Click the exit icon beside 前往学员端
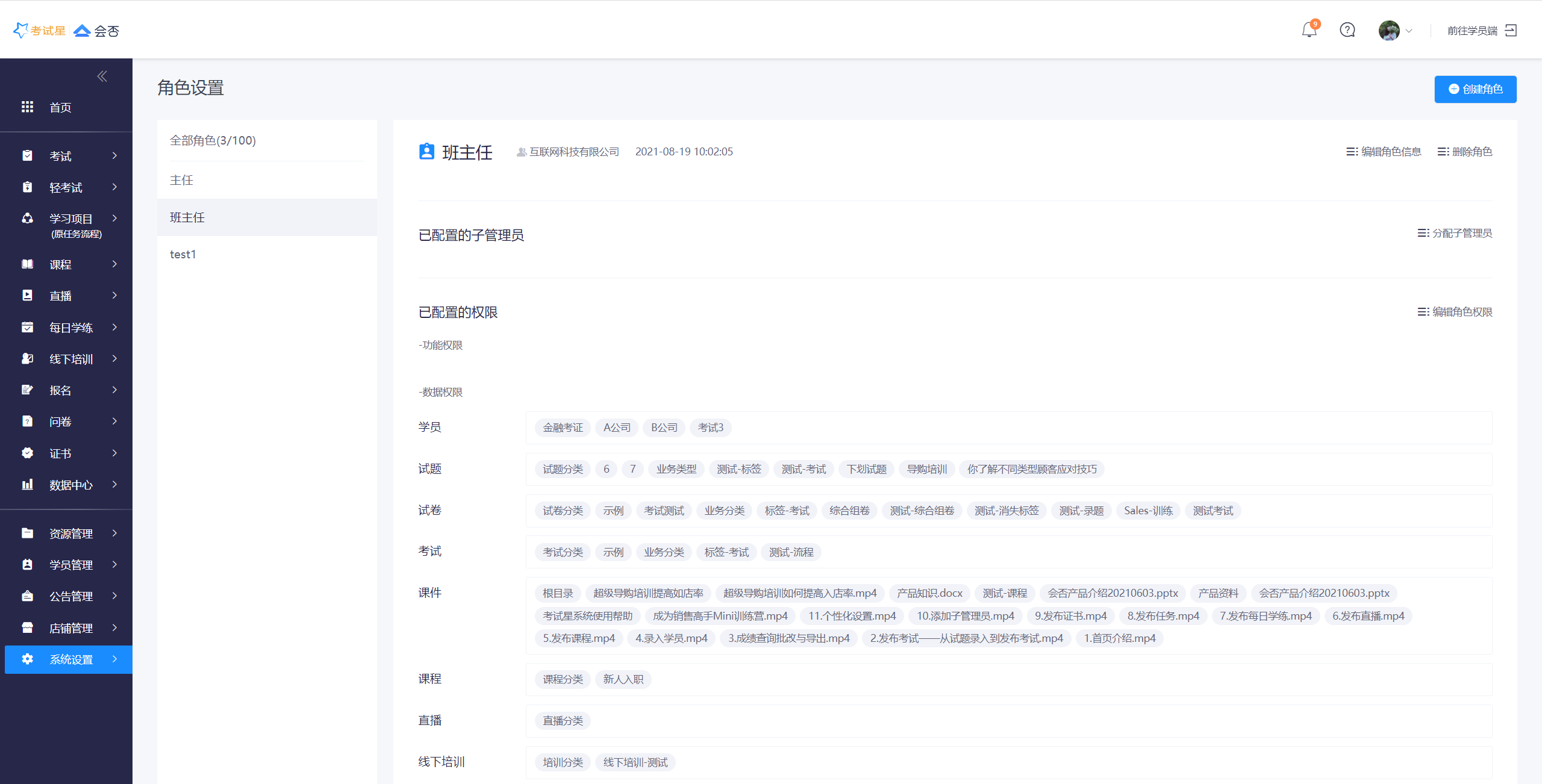Viewport: 1542px width, 784px height. pos(1511,30)
